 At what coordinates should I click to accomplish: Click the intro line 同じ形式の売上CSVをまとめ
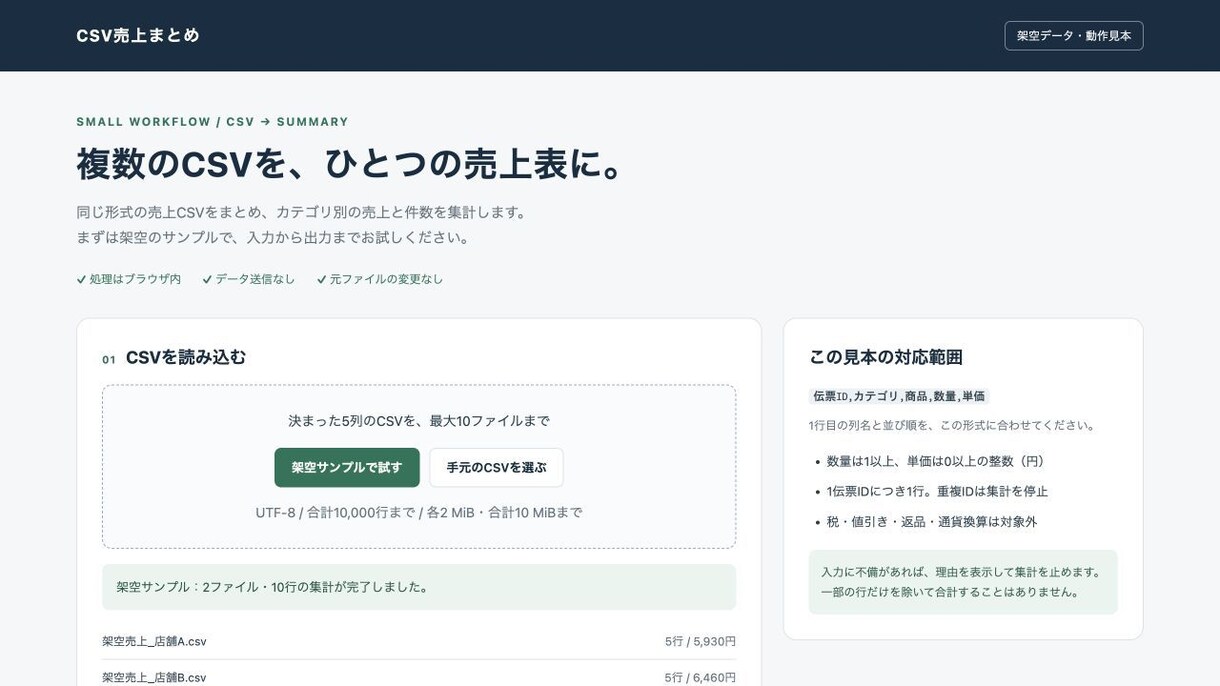coord(303,212)
